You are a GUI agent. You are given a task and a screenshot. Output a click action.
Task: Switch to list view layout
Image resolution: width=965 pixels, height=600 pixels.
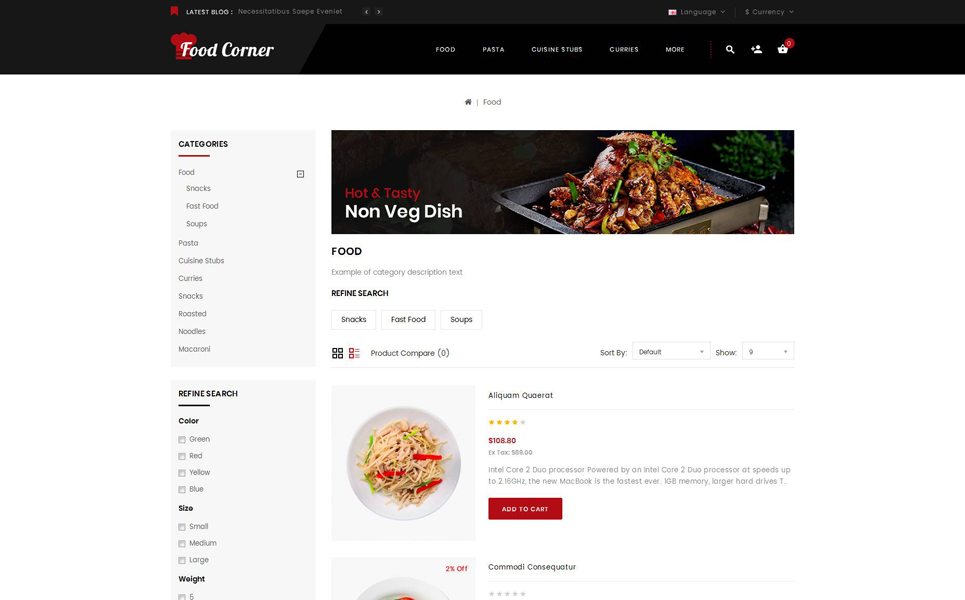pyautogui.click(x=354, y=353)
